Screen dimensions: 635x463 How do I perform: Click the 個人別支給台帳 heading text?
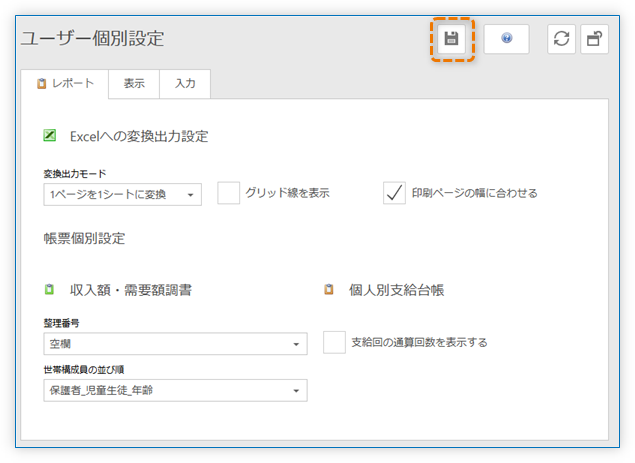pos(396,290)
